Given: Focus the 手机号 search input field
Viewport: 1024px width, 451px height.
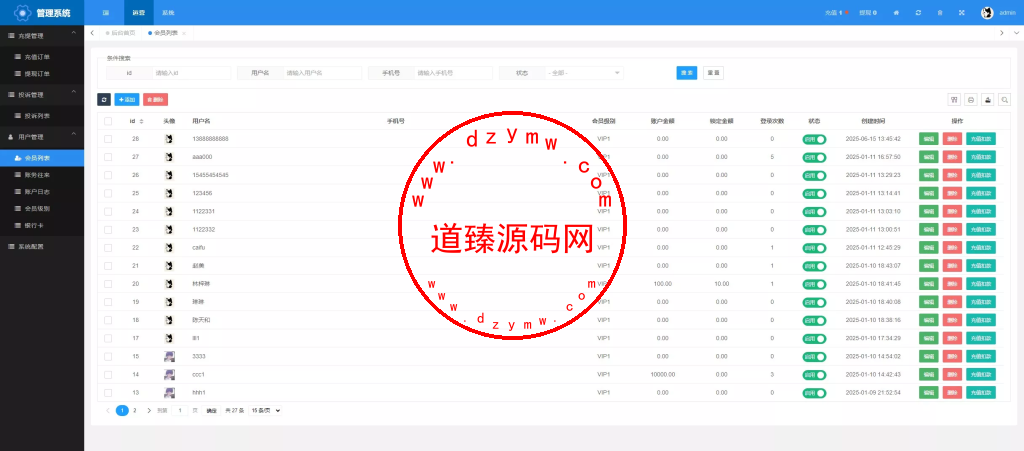Looking at the screenshot, I should pyautogui.click(x=453, y=73).
